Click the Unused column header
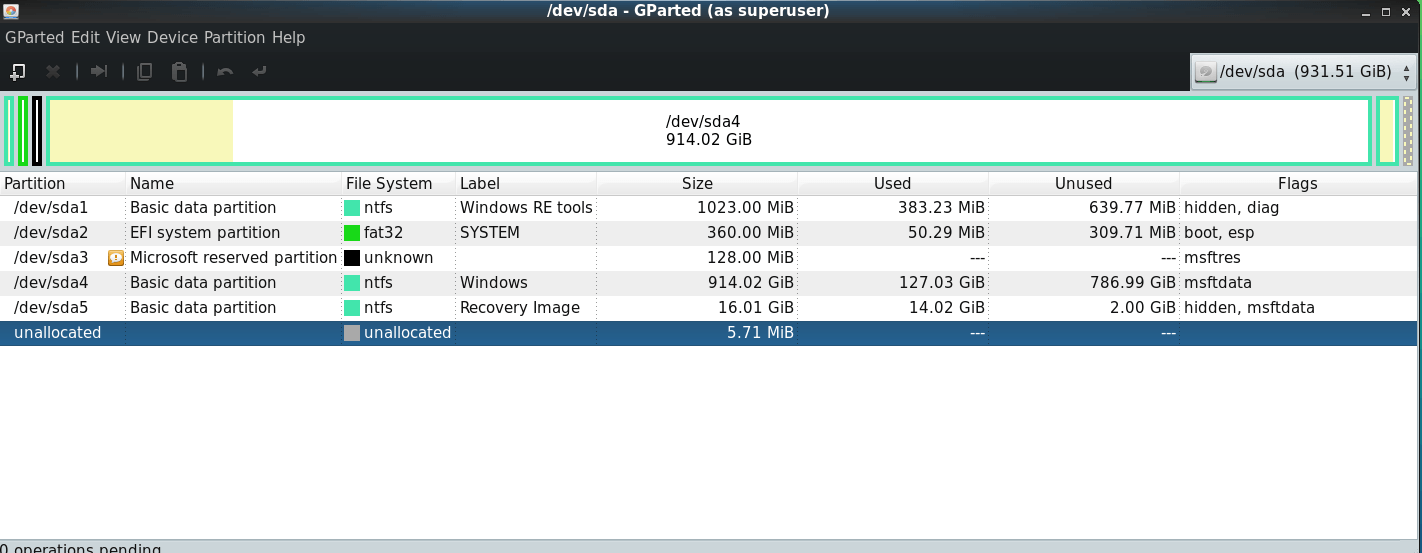This screenshot has height=553, width=1422. 1084,184
